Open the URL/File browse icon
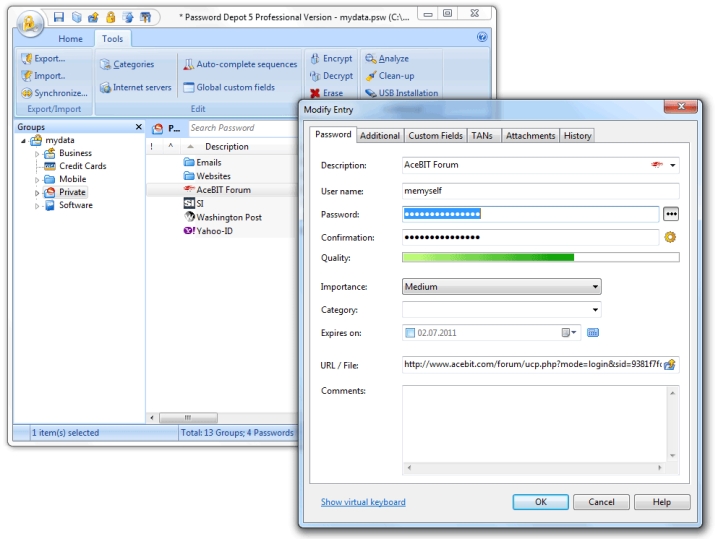This screenshot has width=718, height=539. (670, 364)
